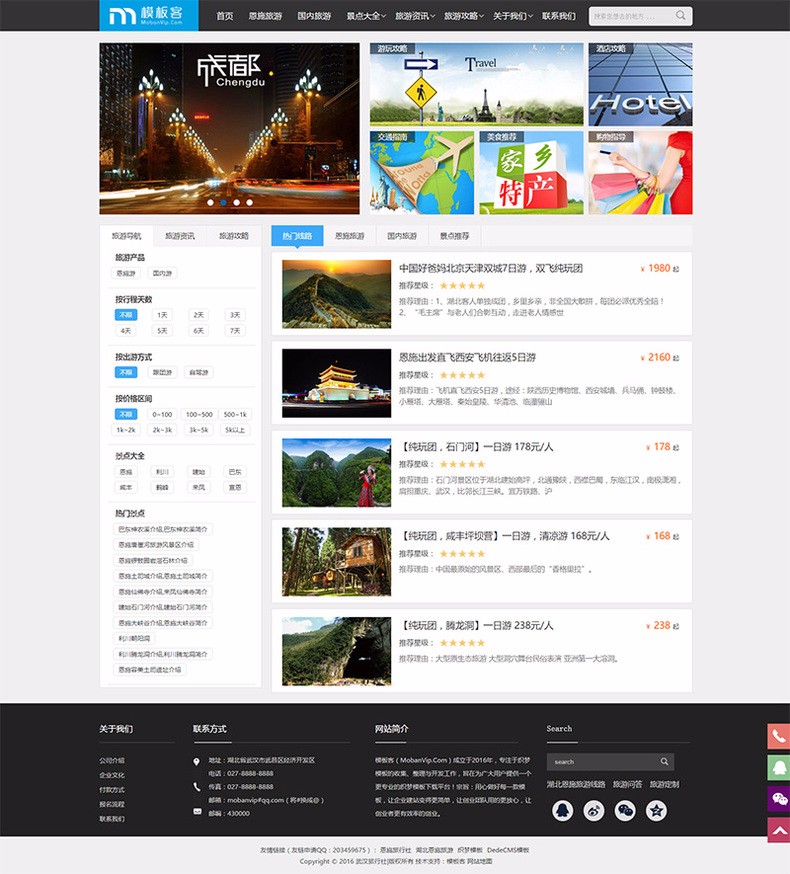
Task: Select 不限 under 按价格区间
Action: pyautogui.click(x=126, y=414)
